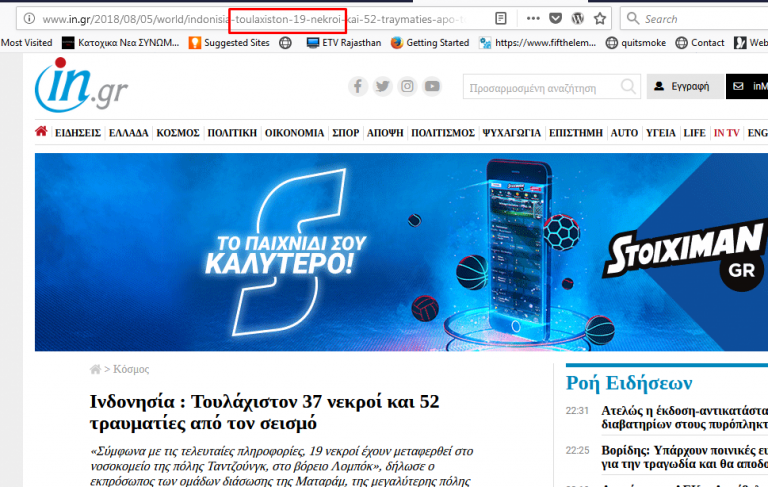Open Getting Started bookmark

430,43
